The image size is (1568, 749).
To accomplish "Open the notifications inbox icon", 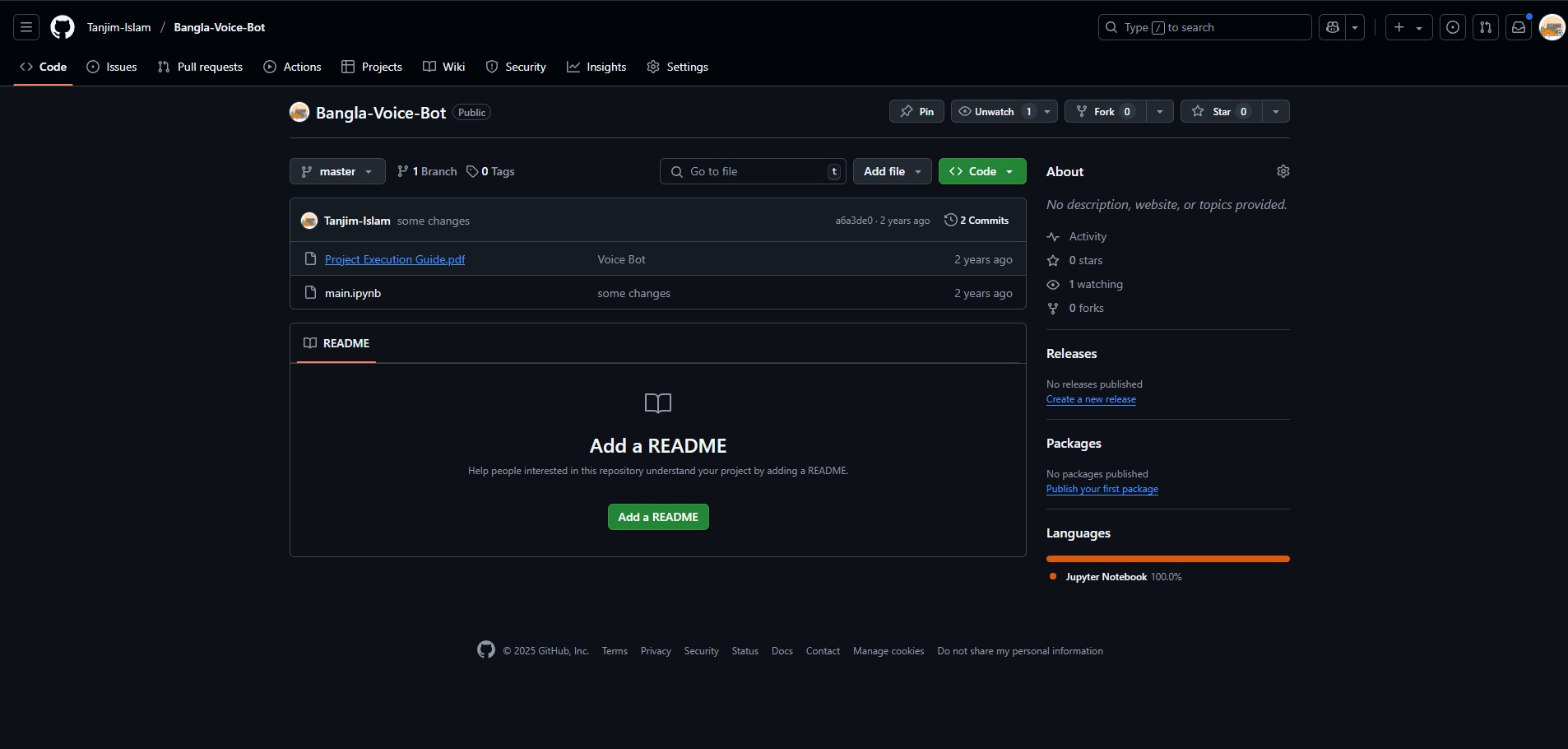I will 1519,27.
